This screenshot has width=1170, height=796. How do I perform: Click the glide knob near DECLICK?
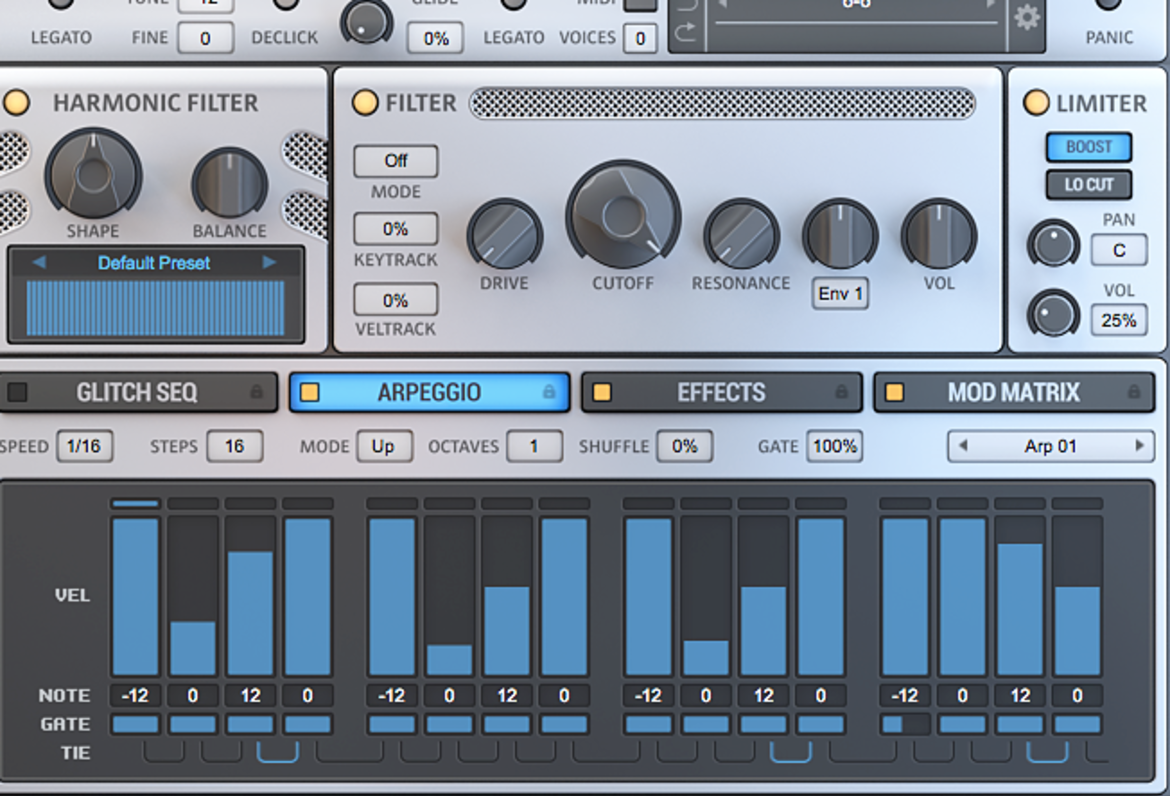coord(366,22)
